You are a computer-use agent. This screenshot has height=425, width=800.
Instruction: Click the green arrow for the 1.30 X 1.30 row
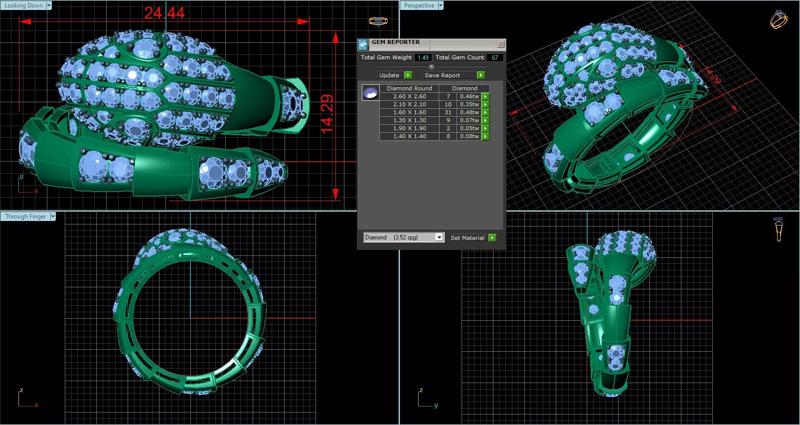click(x=485, y=120)
